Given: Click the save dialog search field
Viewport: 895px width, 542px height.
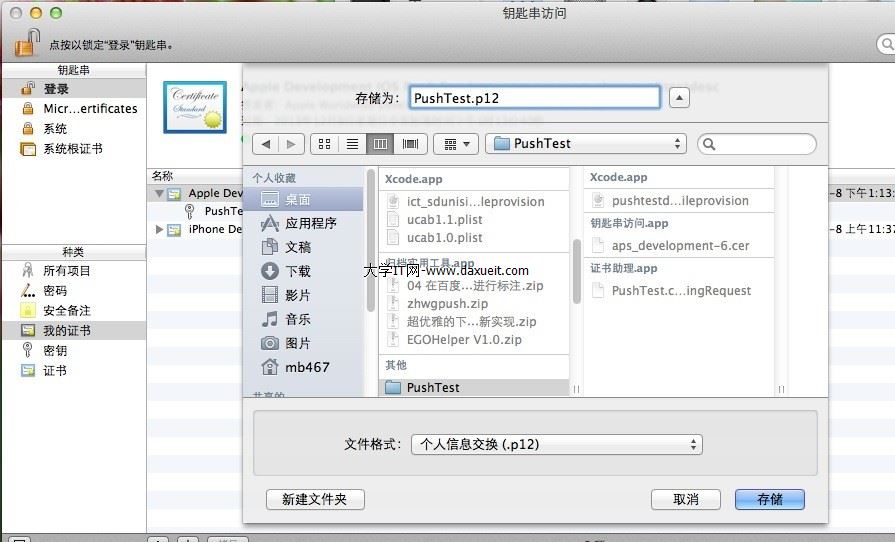Looking at the screenshot, I should pyautogui.click(x=757, y=144).
